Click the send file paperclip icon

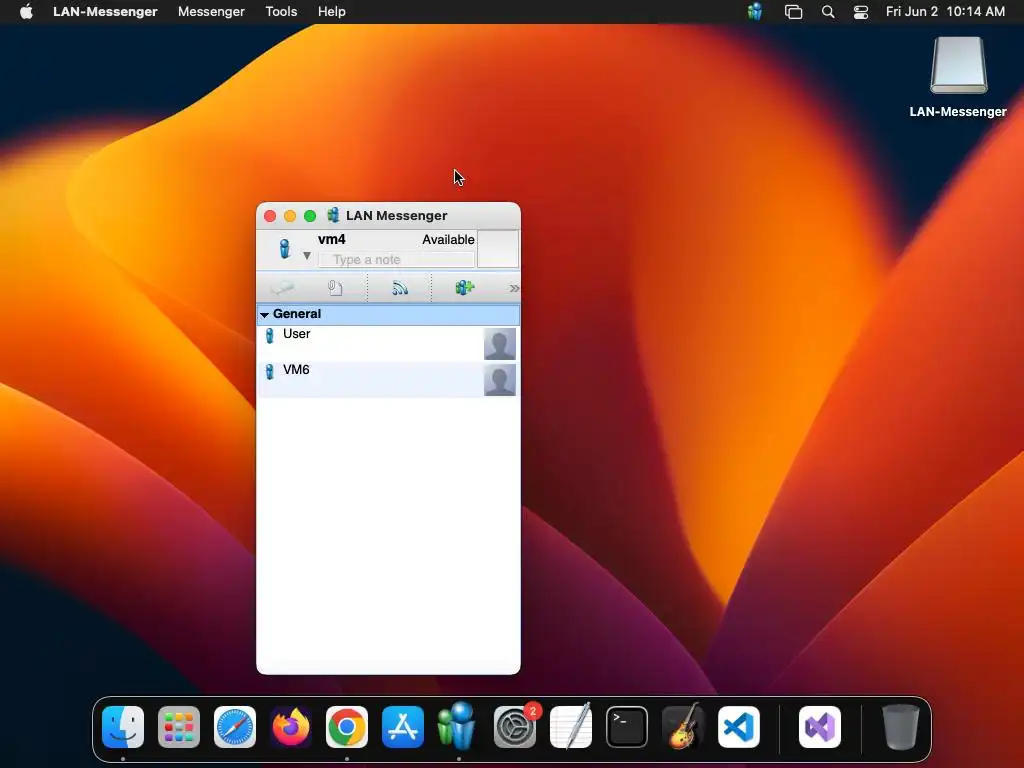pos(335,288)
